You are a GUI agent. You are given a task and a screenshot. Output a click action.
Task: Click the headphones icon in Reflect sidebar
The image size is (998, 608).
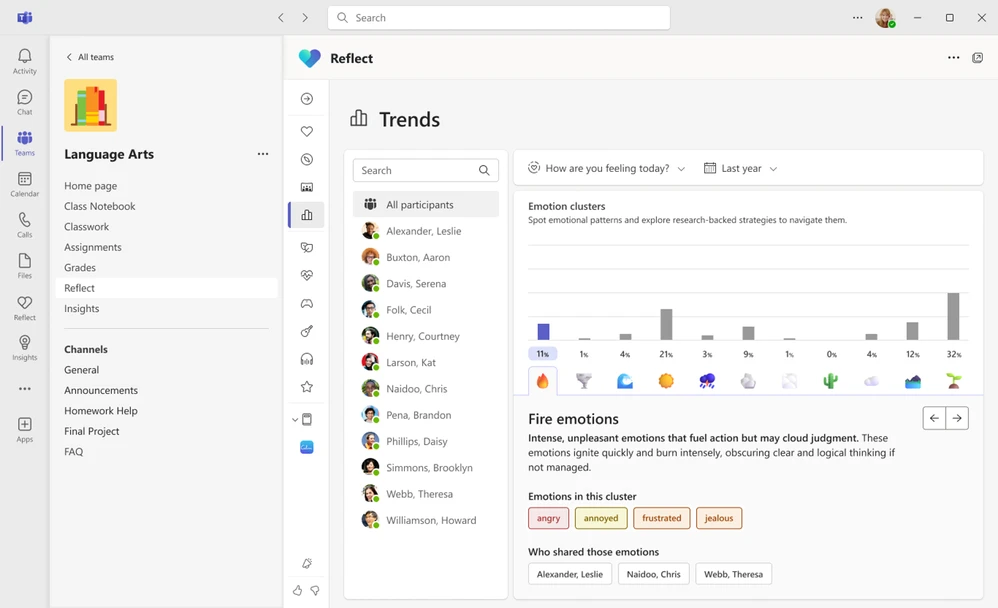(306, 359)
